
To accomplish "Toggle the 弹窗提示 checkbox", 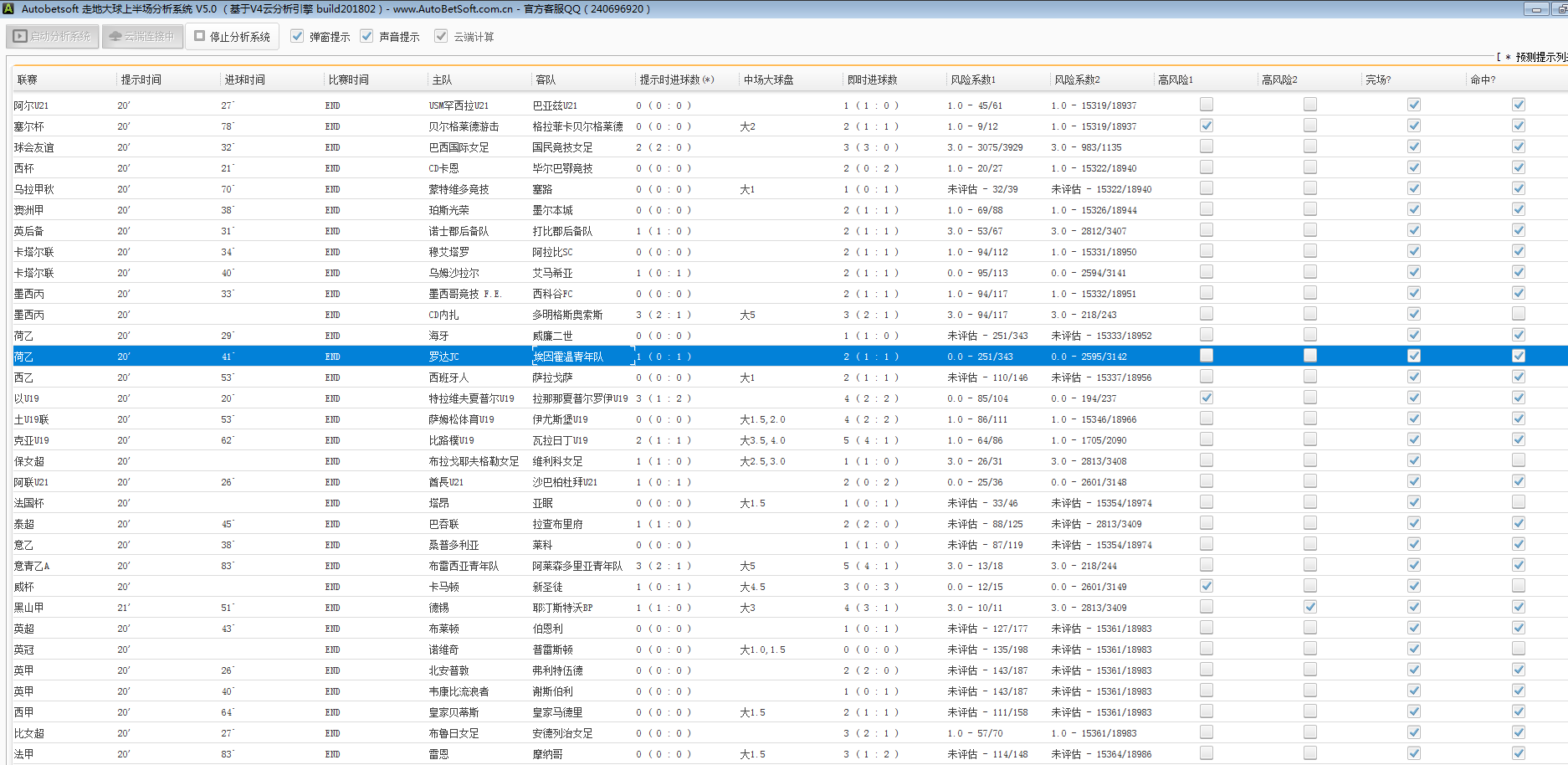I will (x=297, y=36).
